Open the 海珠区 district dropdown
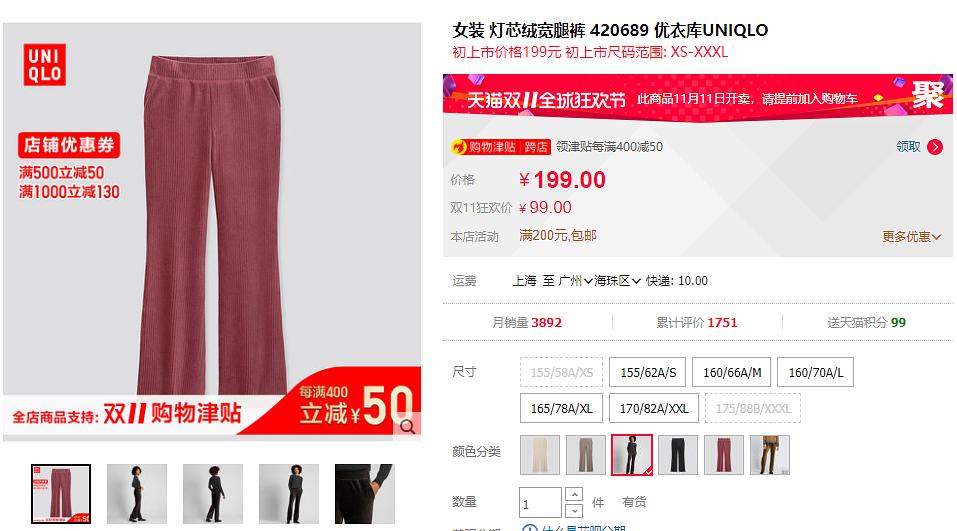Viewport: 957px width, 531px height. tap(617, 281)
